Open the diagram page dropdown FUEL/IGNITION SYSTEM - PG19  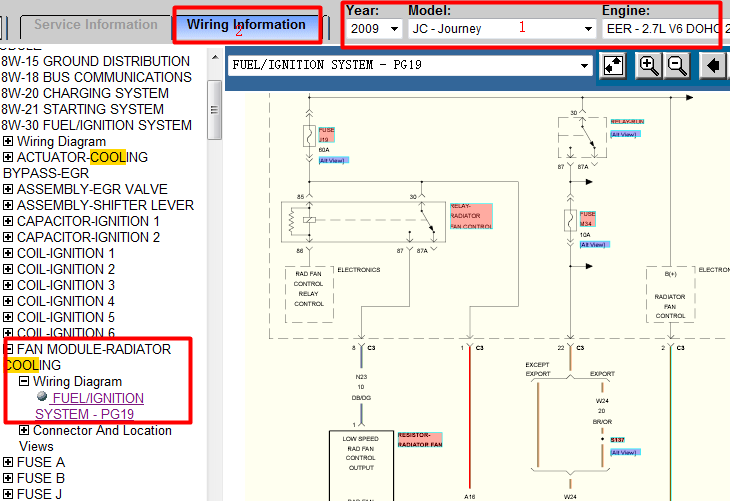point(410,65)
